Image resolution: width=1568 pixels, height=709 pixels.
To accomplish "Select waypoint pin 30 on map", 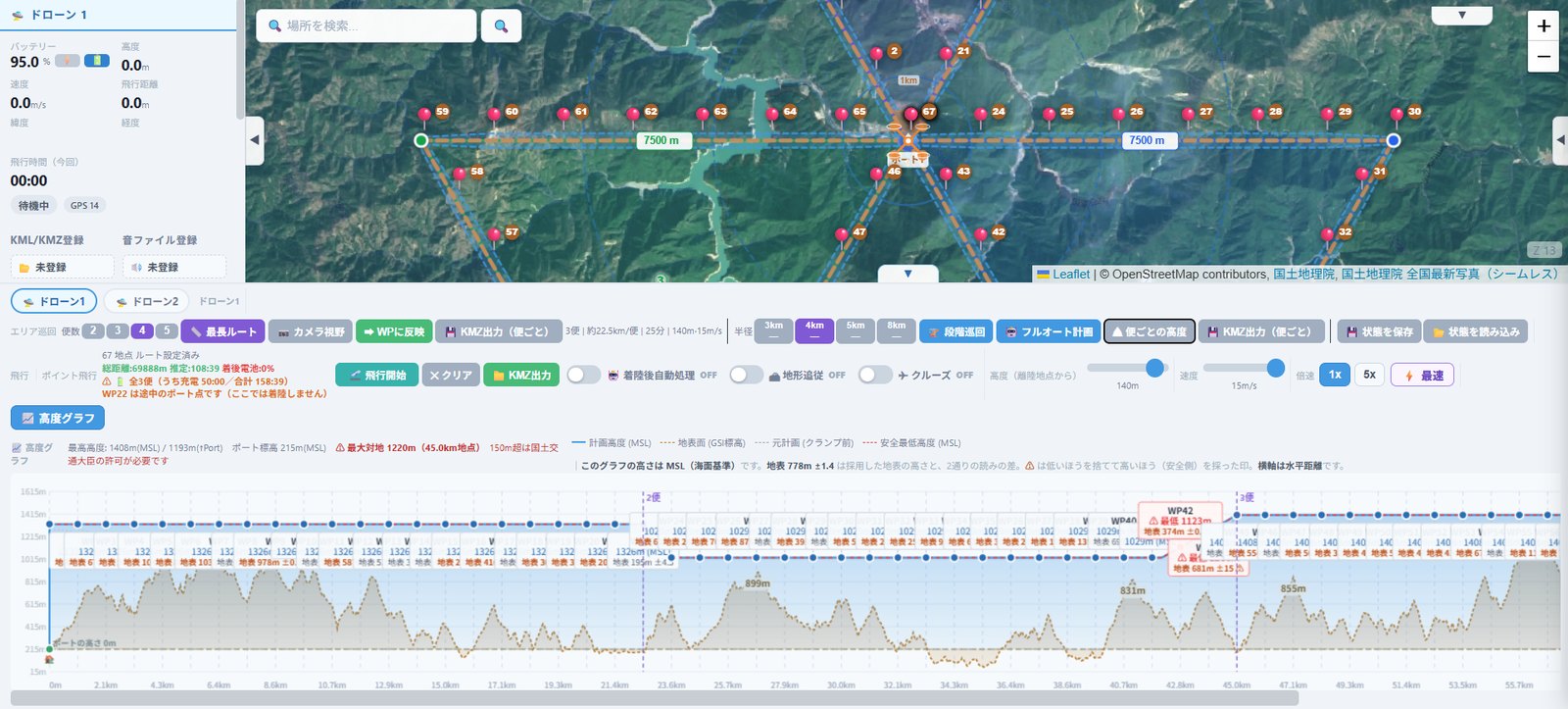I will 1397,116.
